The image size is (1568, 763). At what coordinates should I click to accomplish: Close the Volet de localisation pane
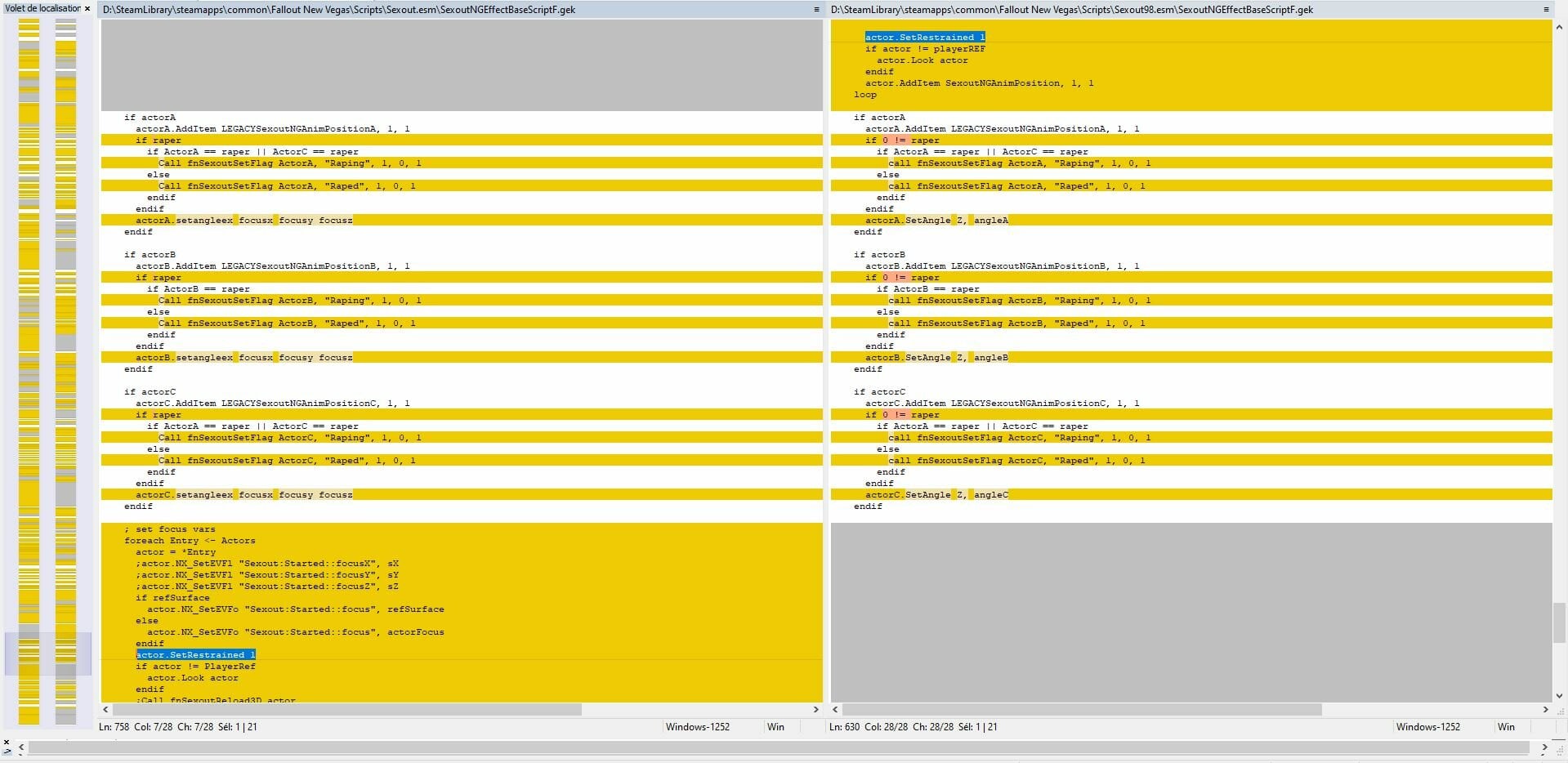pos(87,8)
